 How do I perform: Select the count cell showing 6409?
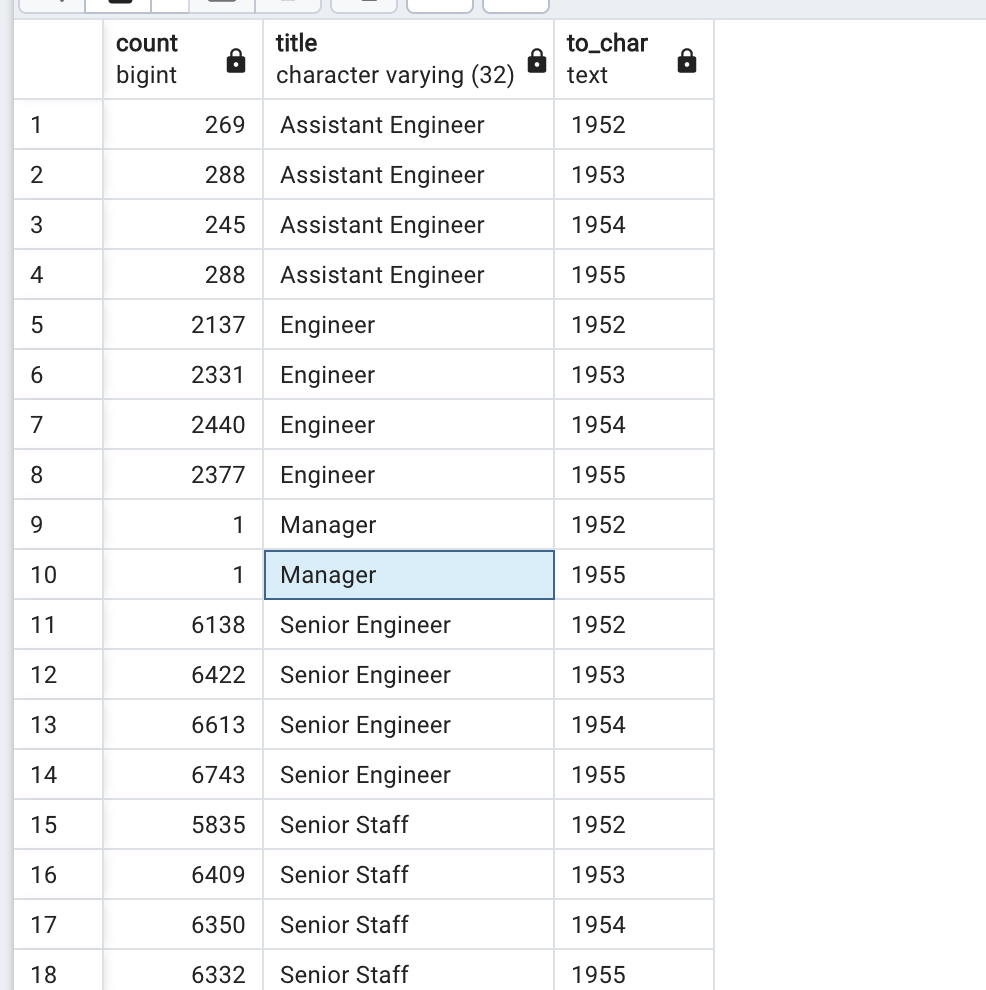pyautogui.click(x=182, y=874)
